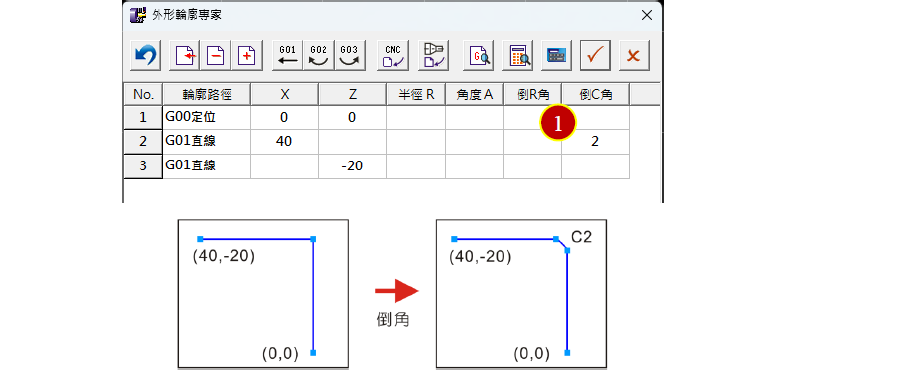Open the calculator search icon

518,56
